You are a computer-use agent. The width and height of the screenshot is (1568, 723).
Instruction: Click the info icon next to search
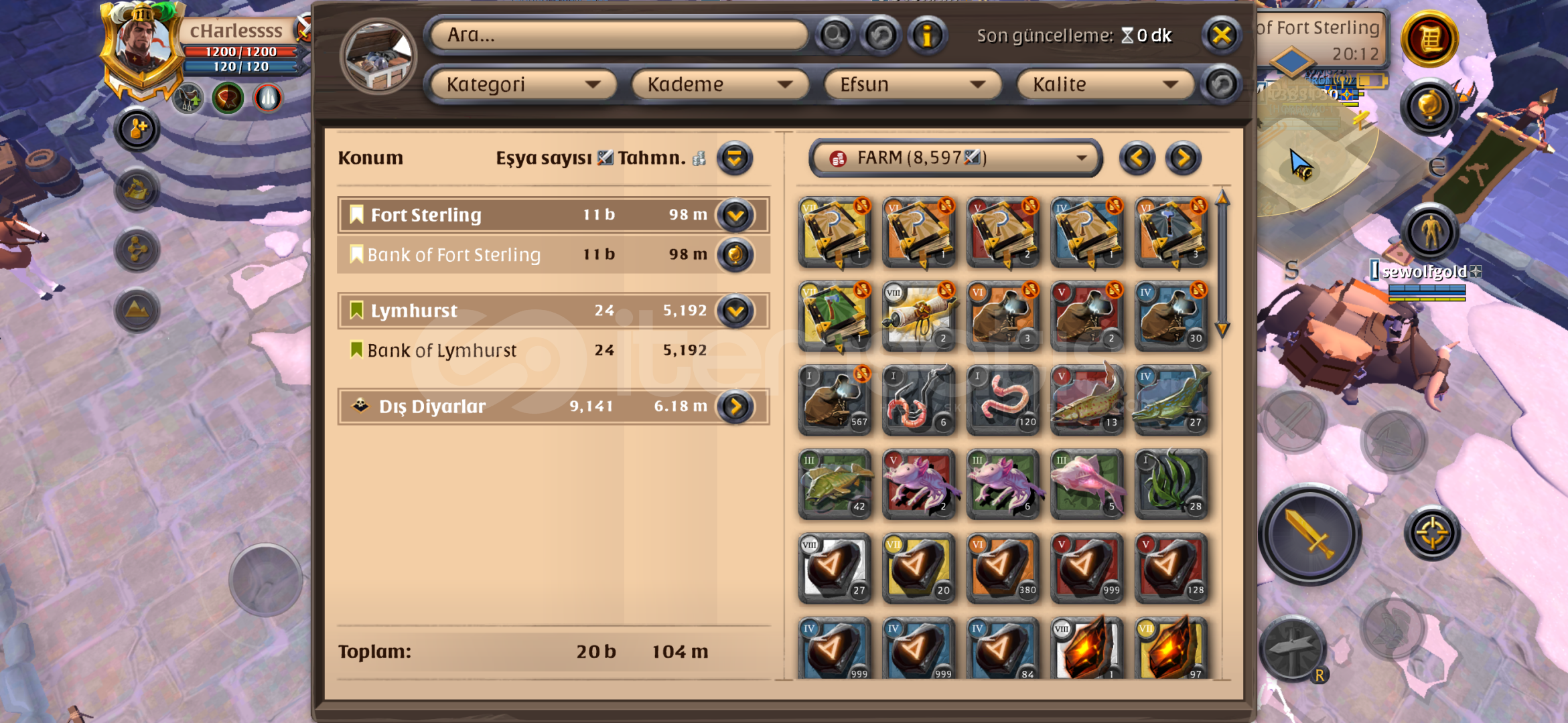point(927,35)
